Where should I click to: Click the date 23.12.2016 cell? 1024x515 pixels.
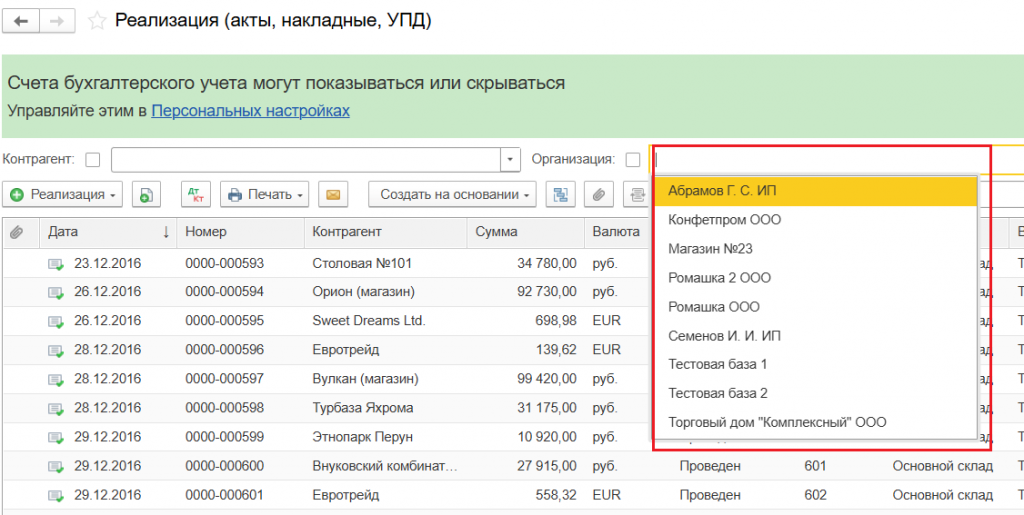(x=108, y=264)
